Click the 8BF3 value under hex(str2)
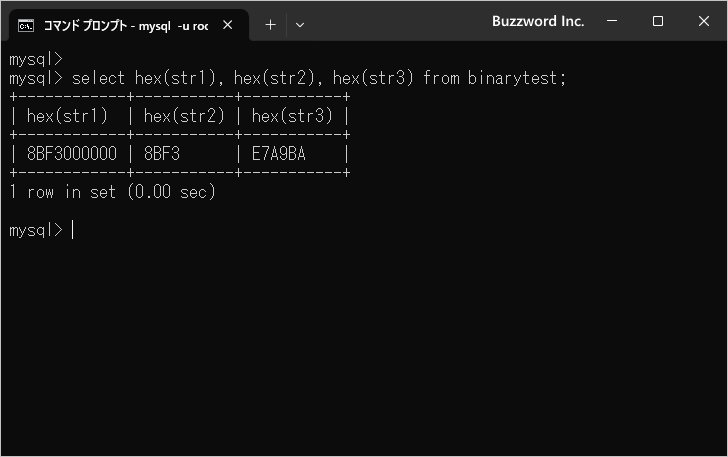728x457 pixels. point(162,154)
